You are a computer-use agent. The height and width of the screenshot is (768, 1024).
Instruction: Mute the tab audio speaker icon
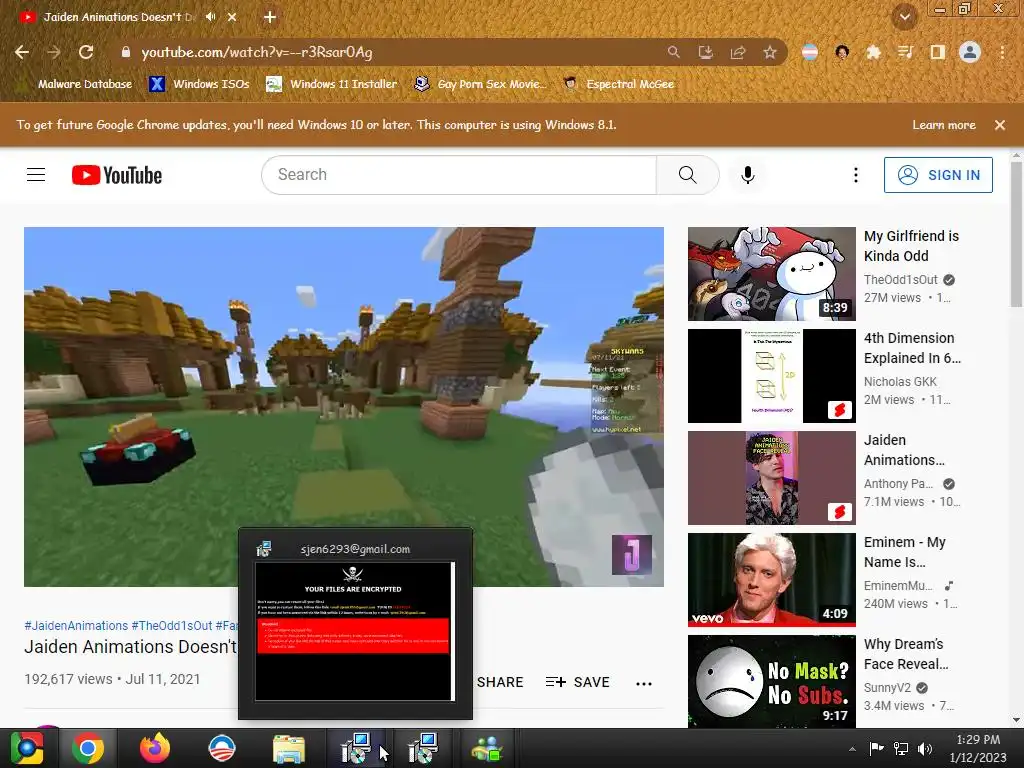click(210, 17)
